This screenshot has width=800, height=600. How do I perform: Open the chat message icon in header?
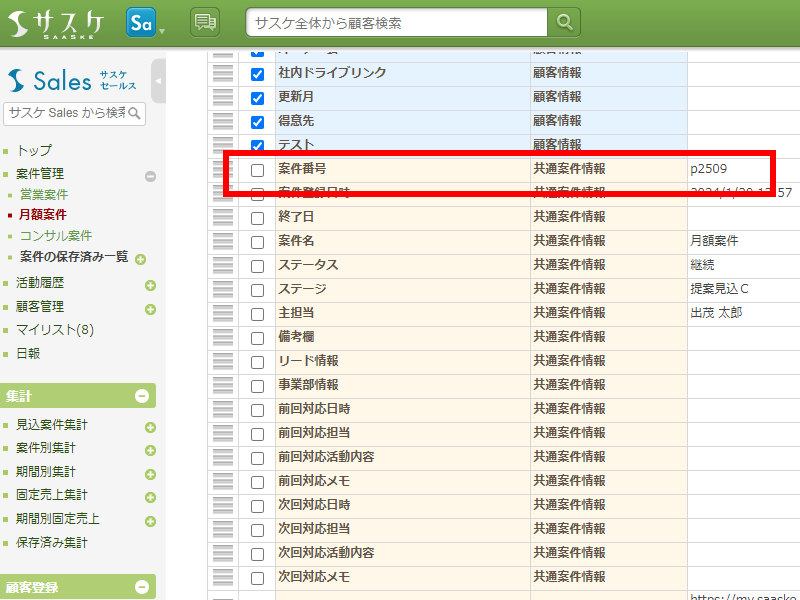click(204, 22)
